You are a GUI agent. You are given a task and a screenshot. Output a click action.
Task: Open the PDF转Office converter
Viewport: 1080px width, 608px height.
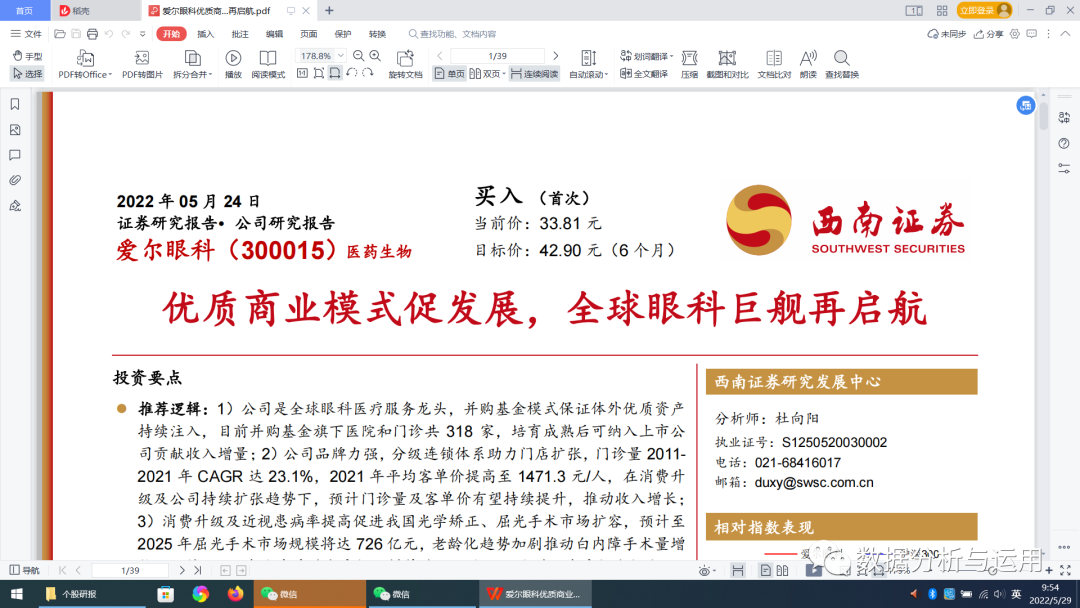point(85,65)
